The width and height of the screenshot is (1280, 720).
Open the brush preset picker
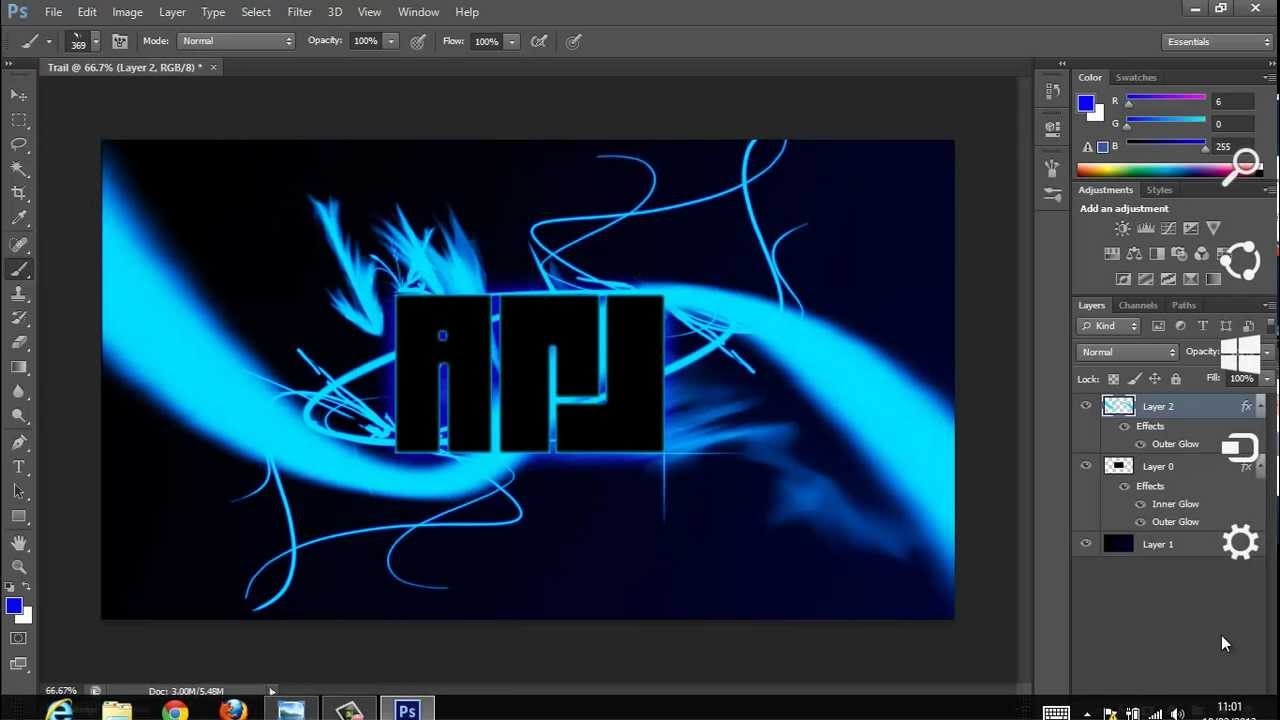pos(82,41)
